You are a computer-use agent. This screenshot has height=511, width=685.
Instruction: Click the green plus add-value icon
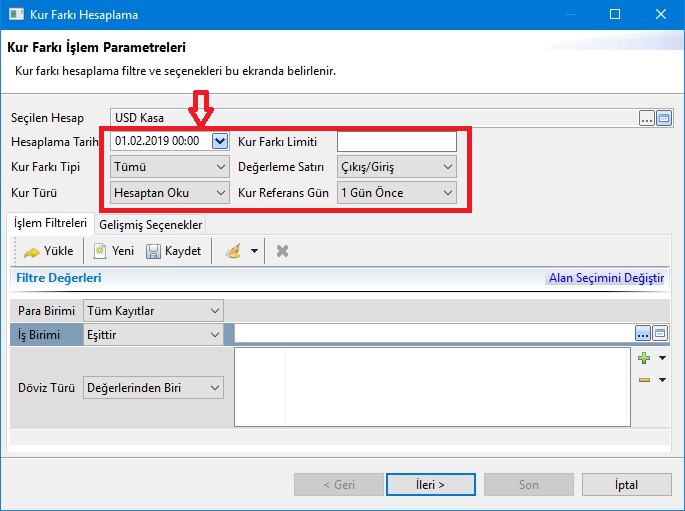point(644,357)
